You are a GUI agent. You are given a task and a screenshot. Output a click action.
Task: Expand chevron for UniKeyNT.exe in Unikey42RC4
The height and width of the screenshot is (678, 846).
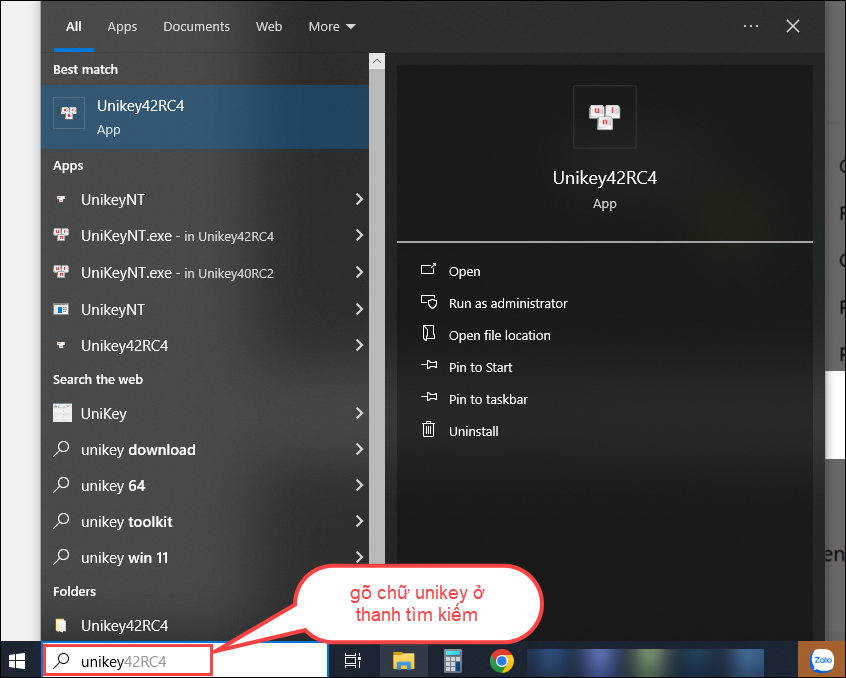(x=359, y=235)
